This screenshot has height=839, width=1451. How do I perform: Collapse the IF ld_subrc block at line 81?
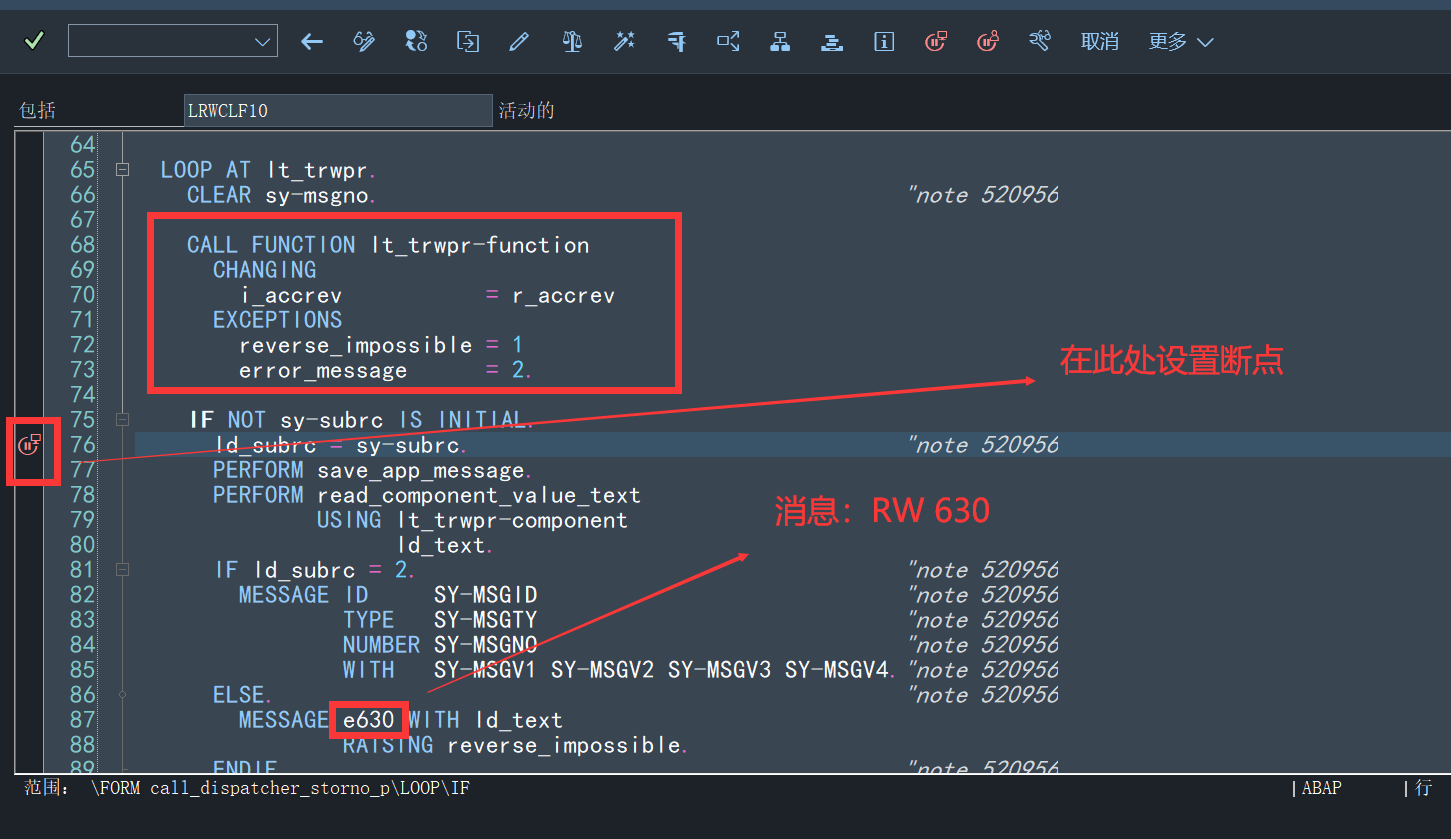[122, 570]
